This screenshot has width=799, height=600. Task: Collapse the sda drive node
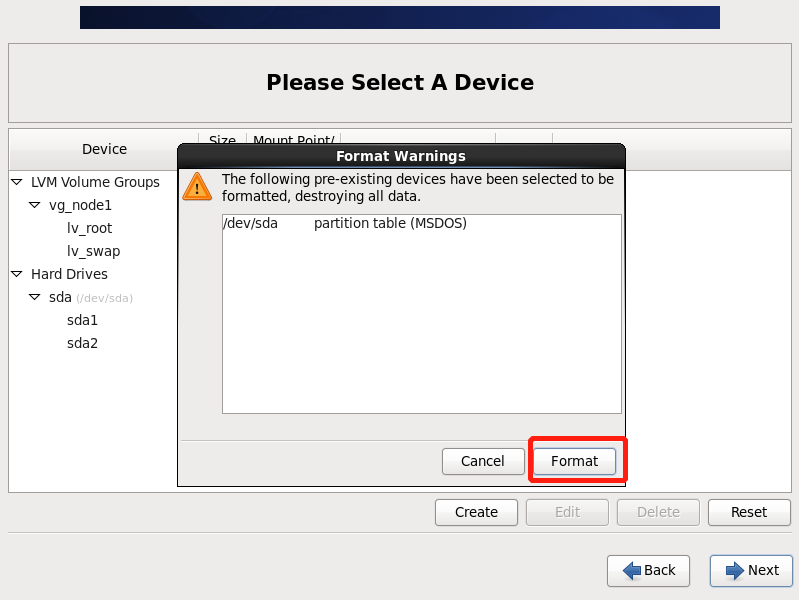[x=35, y=297]
